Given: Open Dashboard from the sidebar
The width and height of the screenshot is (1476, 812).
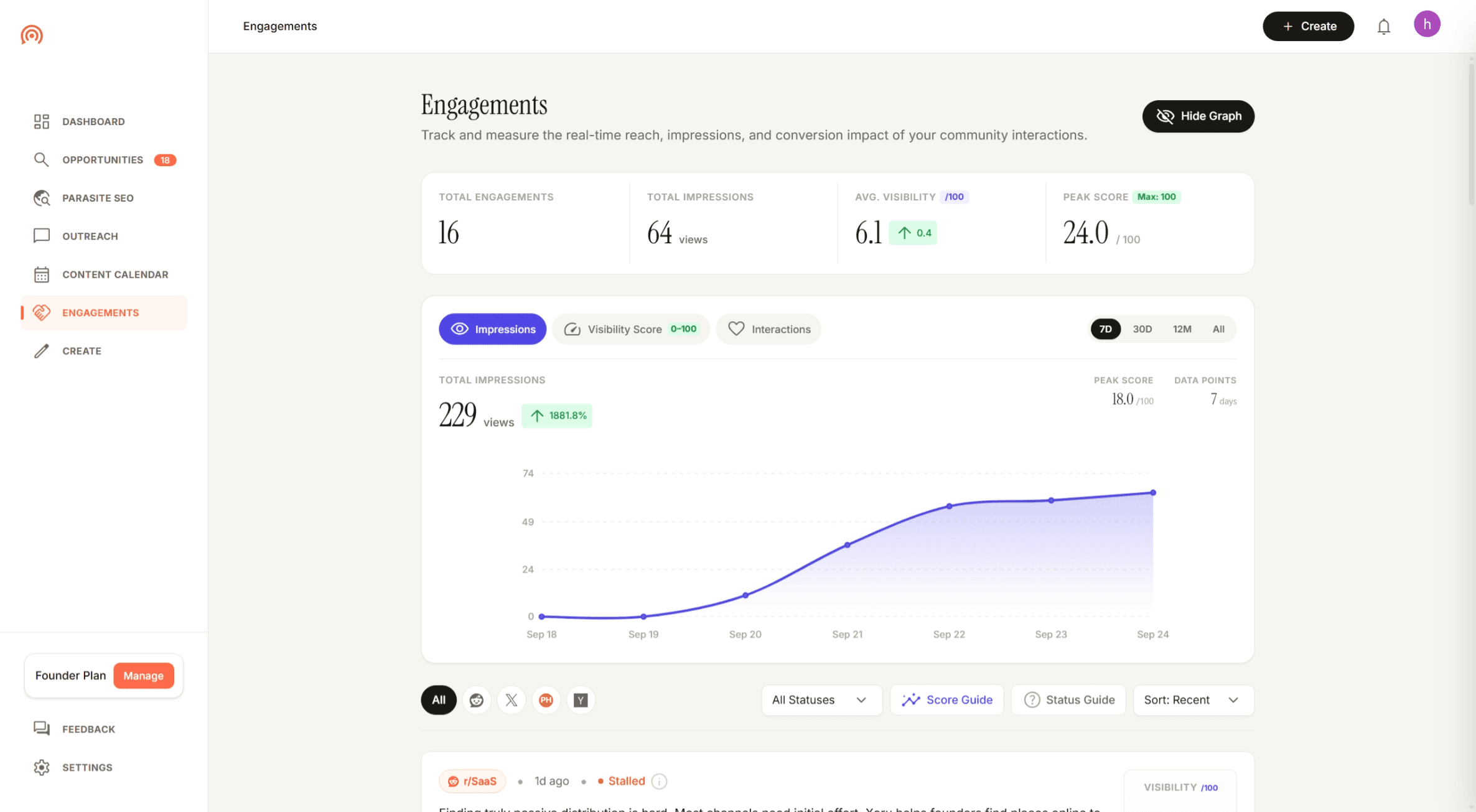Looking at the screenshot, I should [103, 121].
